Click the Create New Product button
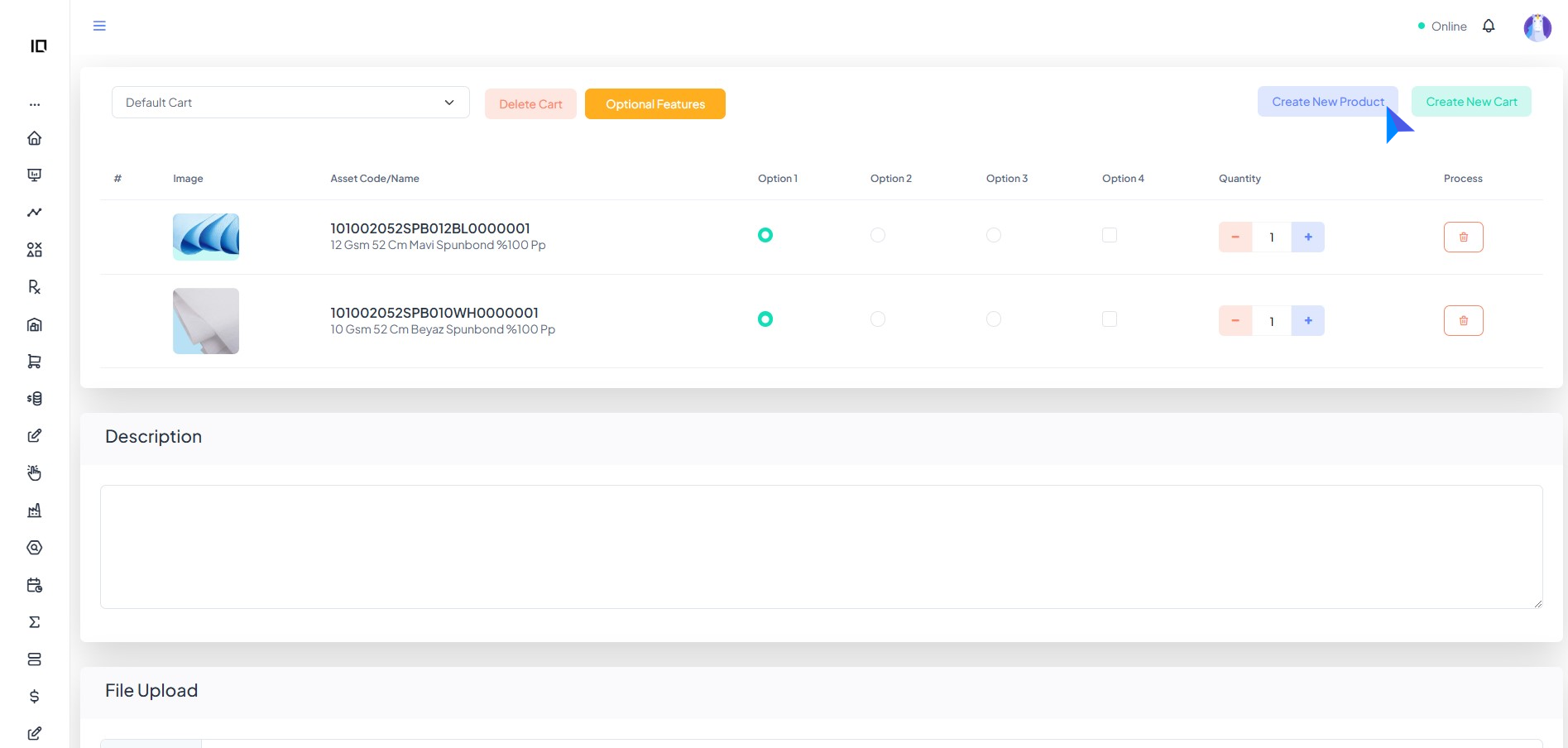The width and height of the screenshot is (1568, 748). (x=1327, y=102)
